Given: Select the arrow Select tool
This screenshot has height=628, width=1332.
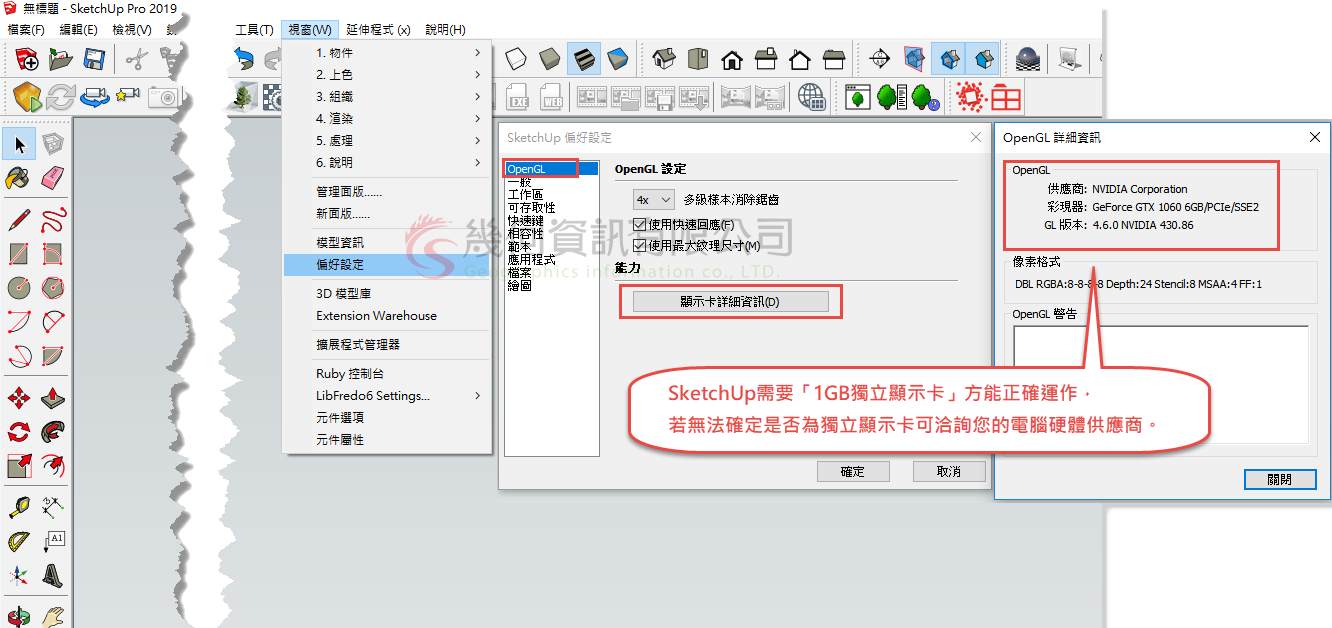Looking at the screenshot, I should (x=20, y=145).
